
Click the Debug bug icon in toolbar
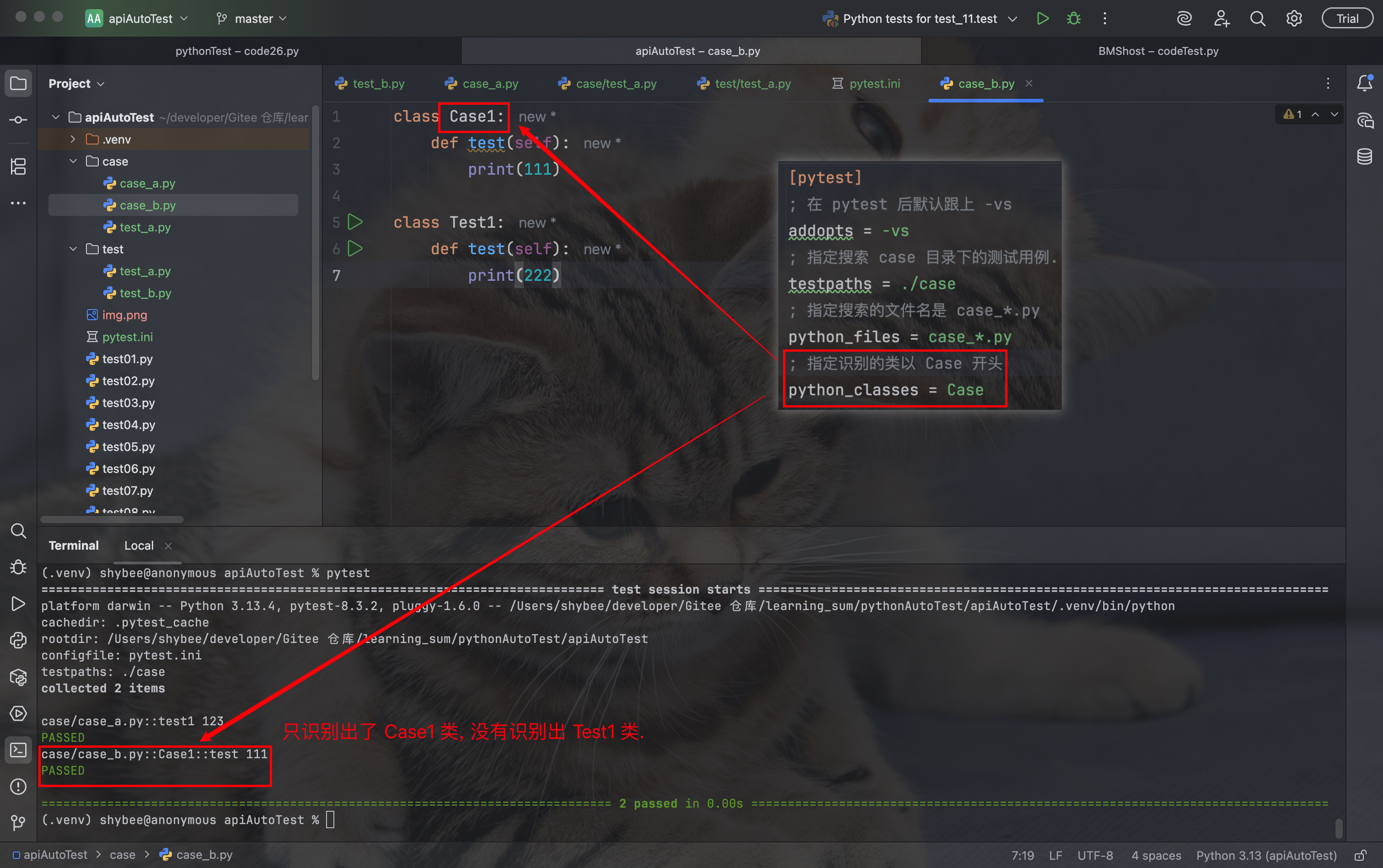(1073, 18)
